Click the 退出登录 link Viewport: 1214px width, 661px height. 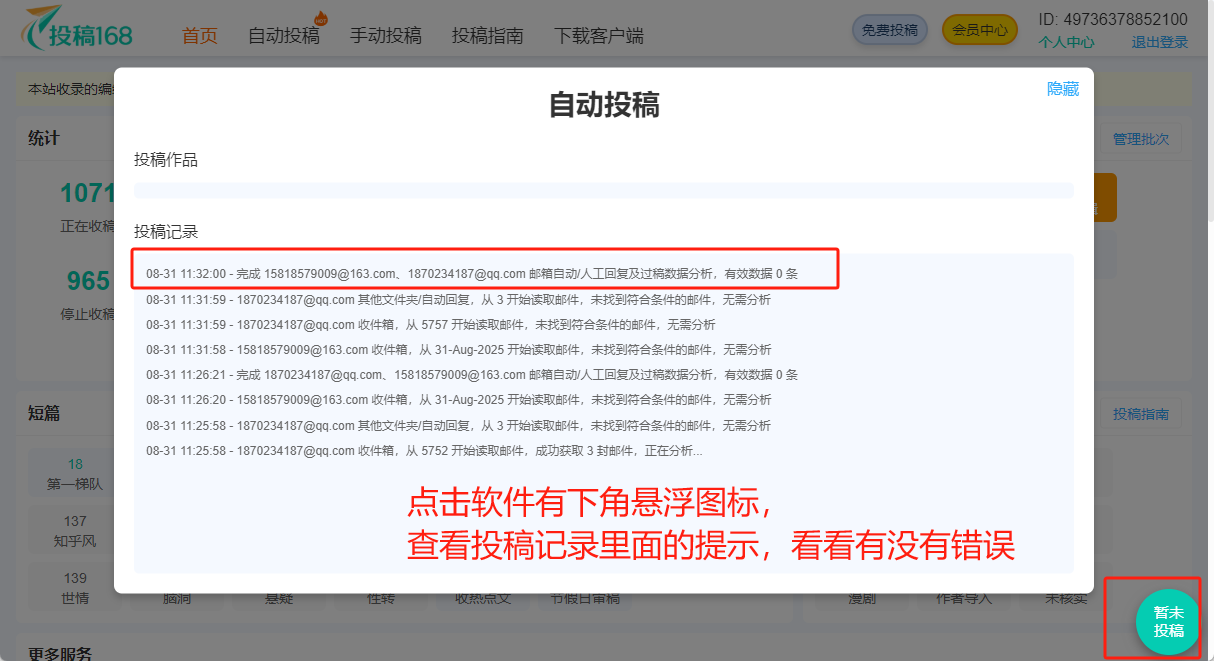coord(1159,42)
